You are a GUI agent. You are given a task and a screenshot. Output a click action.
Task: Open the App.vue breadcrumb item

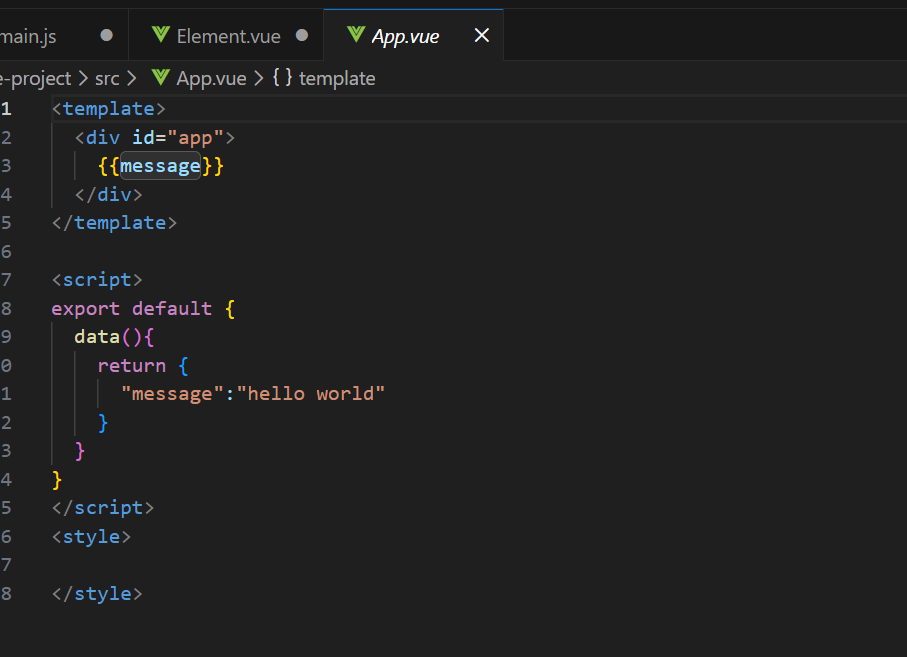click(x=211, y=79)
